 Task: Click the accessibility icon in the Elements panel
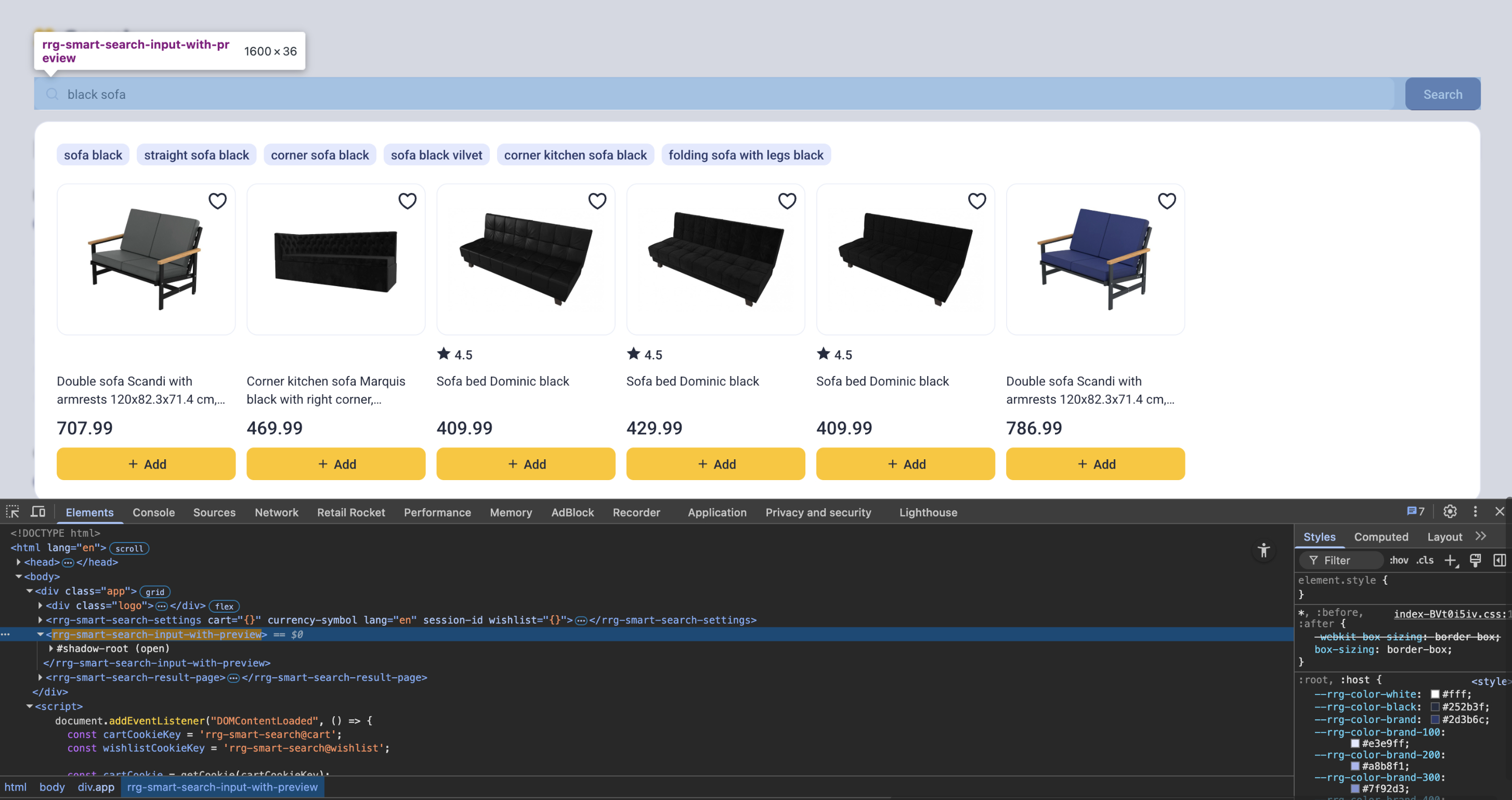1263,551
